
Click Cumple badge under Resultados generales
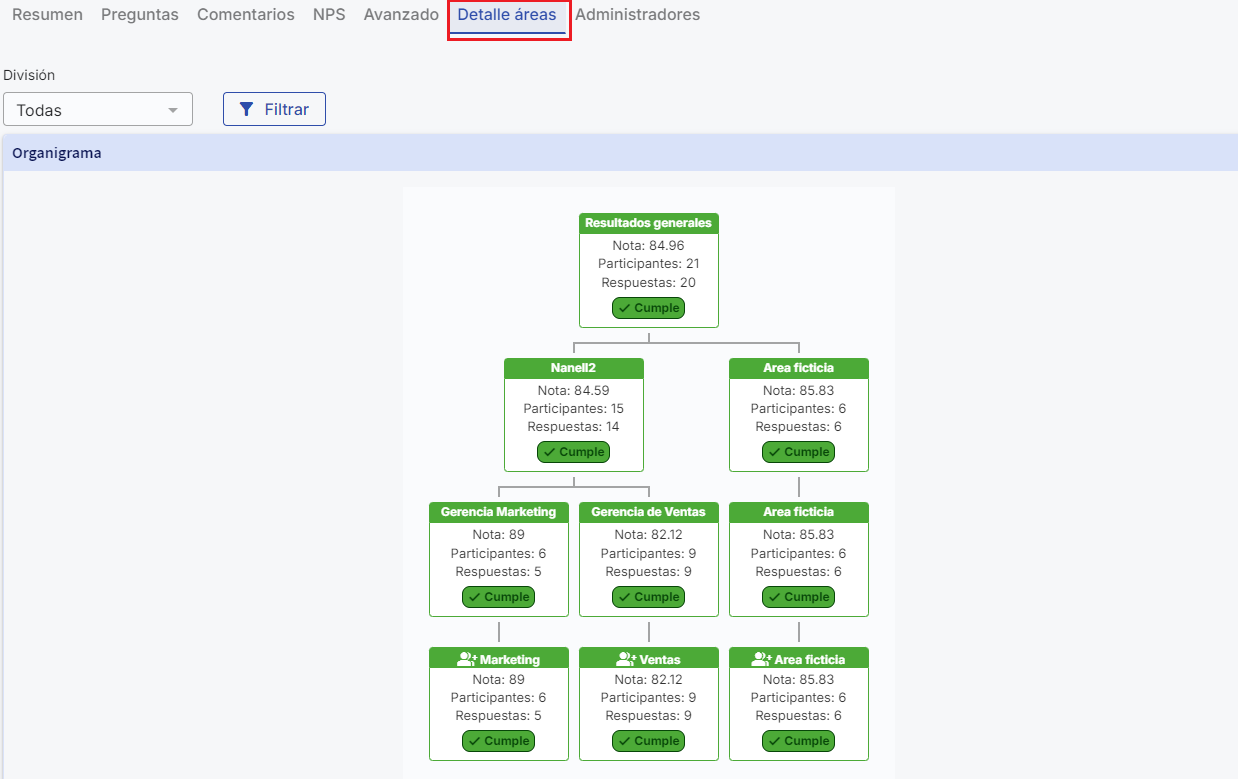coord(648,308)
